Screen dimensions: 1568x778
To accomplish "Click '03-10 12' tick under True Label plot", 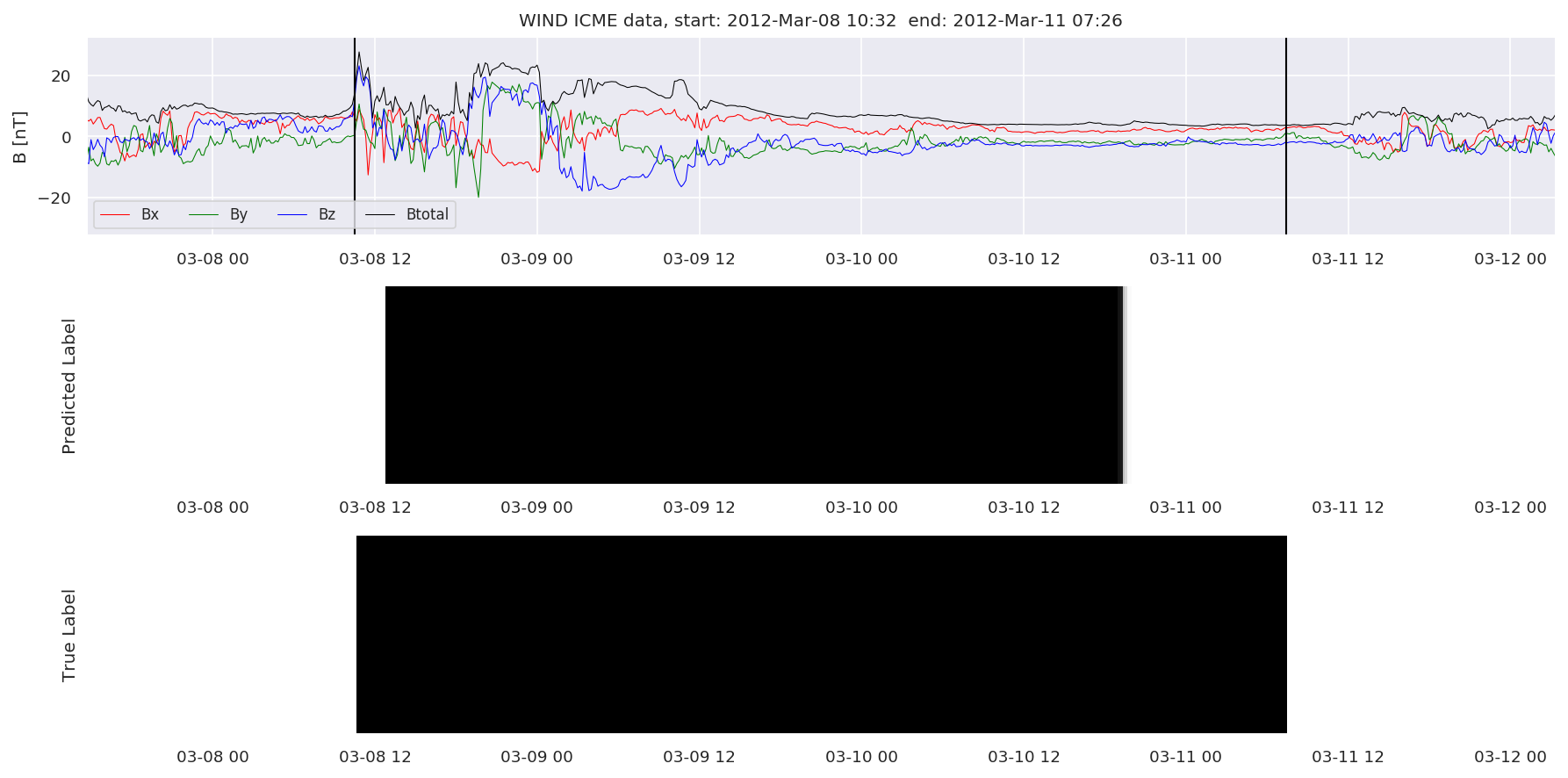I will pyautogui.click(x=1024, y=757).
